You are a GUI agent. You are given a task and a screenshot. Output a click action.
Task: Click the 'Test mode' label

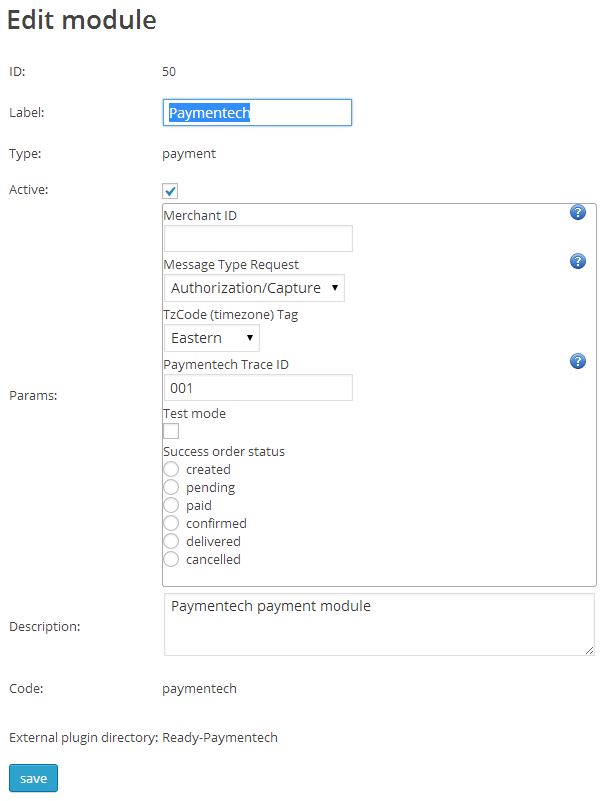(x=194, y=413)
